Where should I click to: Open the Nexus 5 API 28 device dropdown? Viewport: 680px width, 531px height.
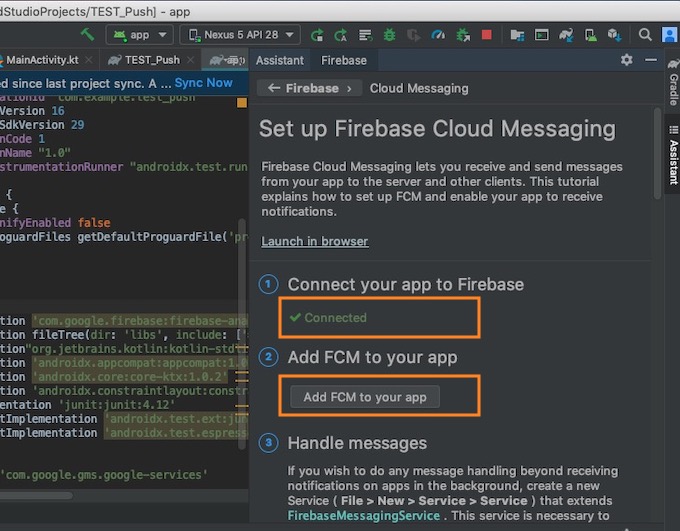[x=240, y=35]
